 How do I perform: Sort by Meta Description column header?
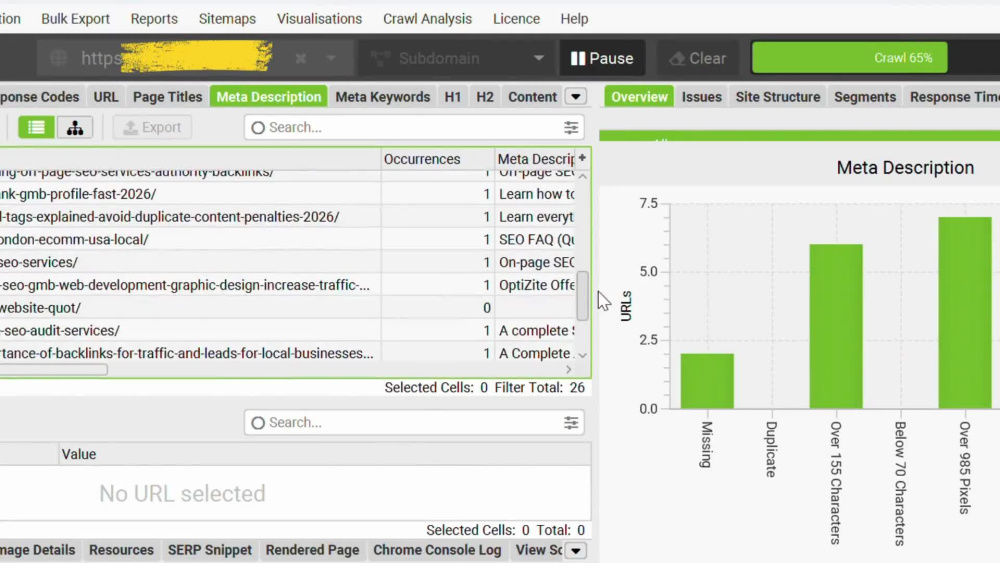tap(536, 159)
